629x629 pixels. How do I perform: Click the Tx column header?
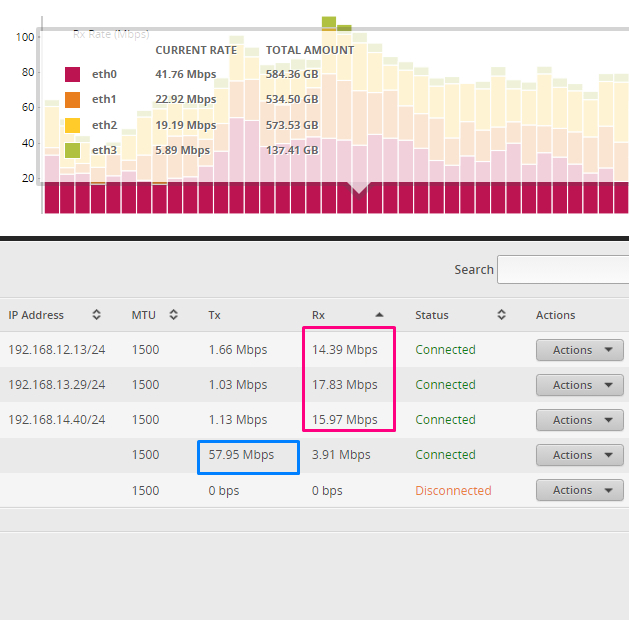[x=215, y=315]
